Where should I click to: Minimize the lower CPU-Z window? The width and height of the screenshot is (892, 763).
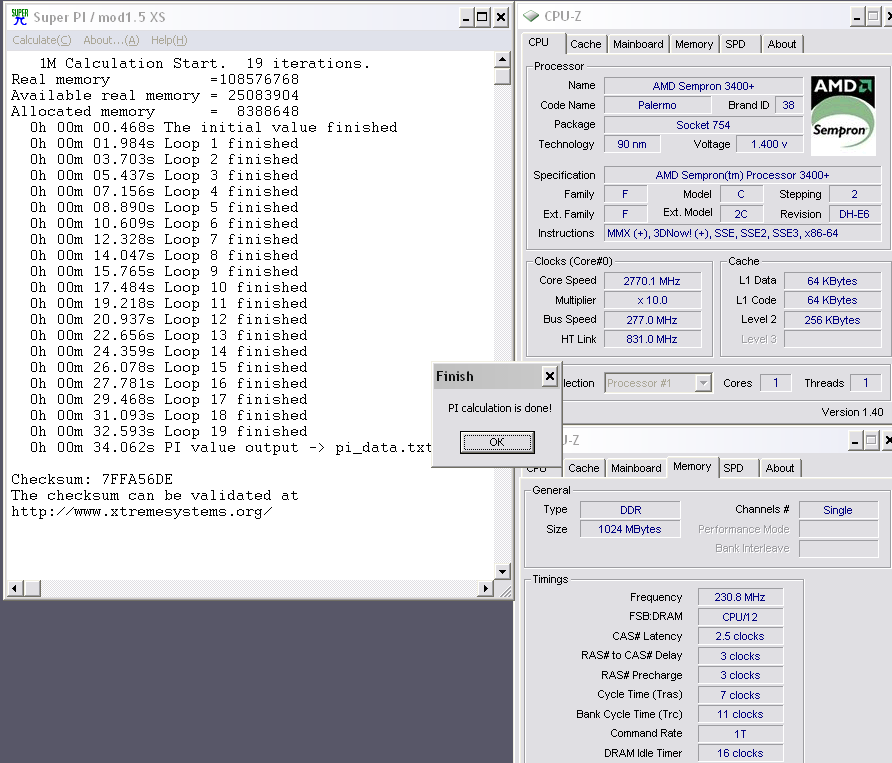(x=854, y=441)
